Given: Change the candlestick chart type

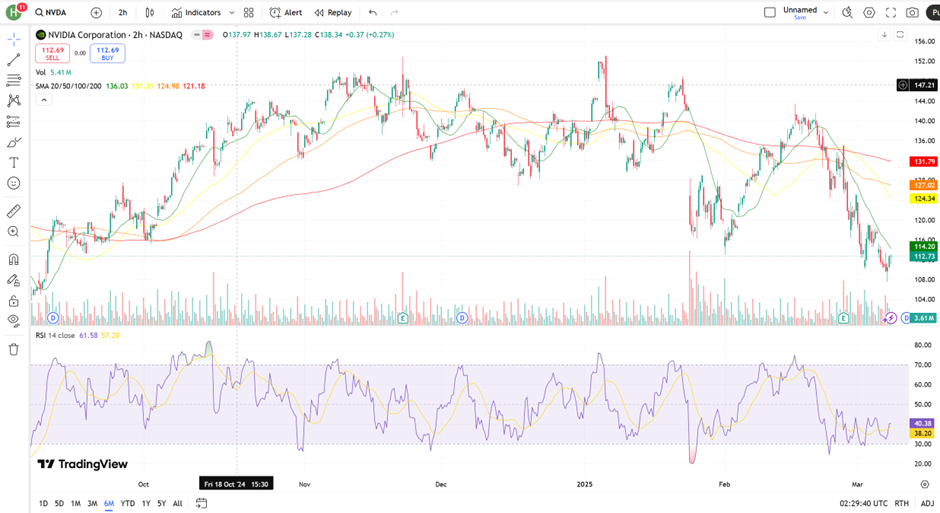Looking at the screenshot, I should coord(150,13).
